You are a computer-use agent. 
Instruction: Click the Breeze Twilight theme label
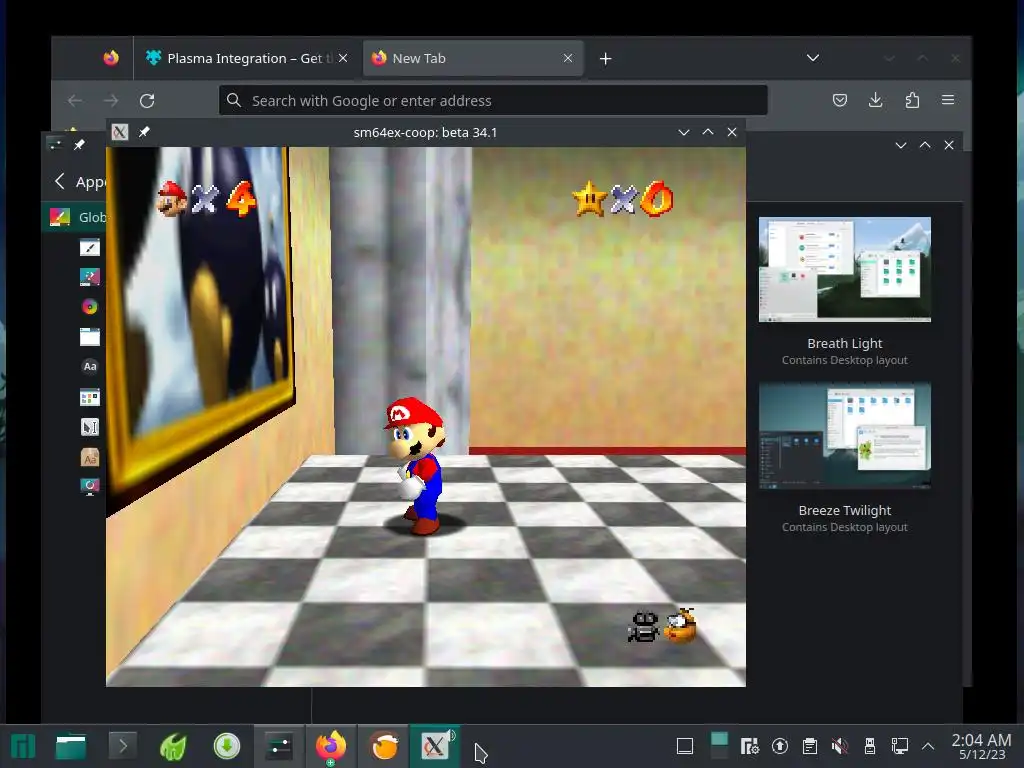[x=844, y=511]
